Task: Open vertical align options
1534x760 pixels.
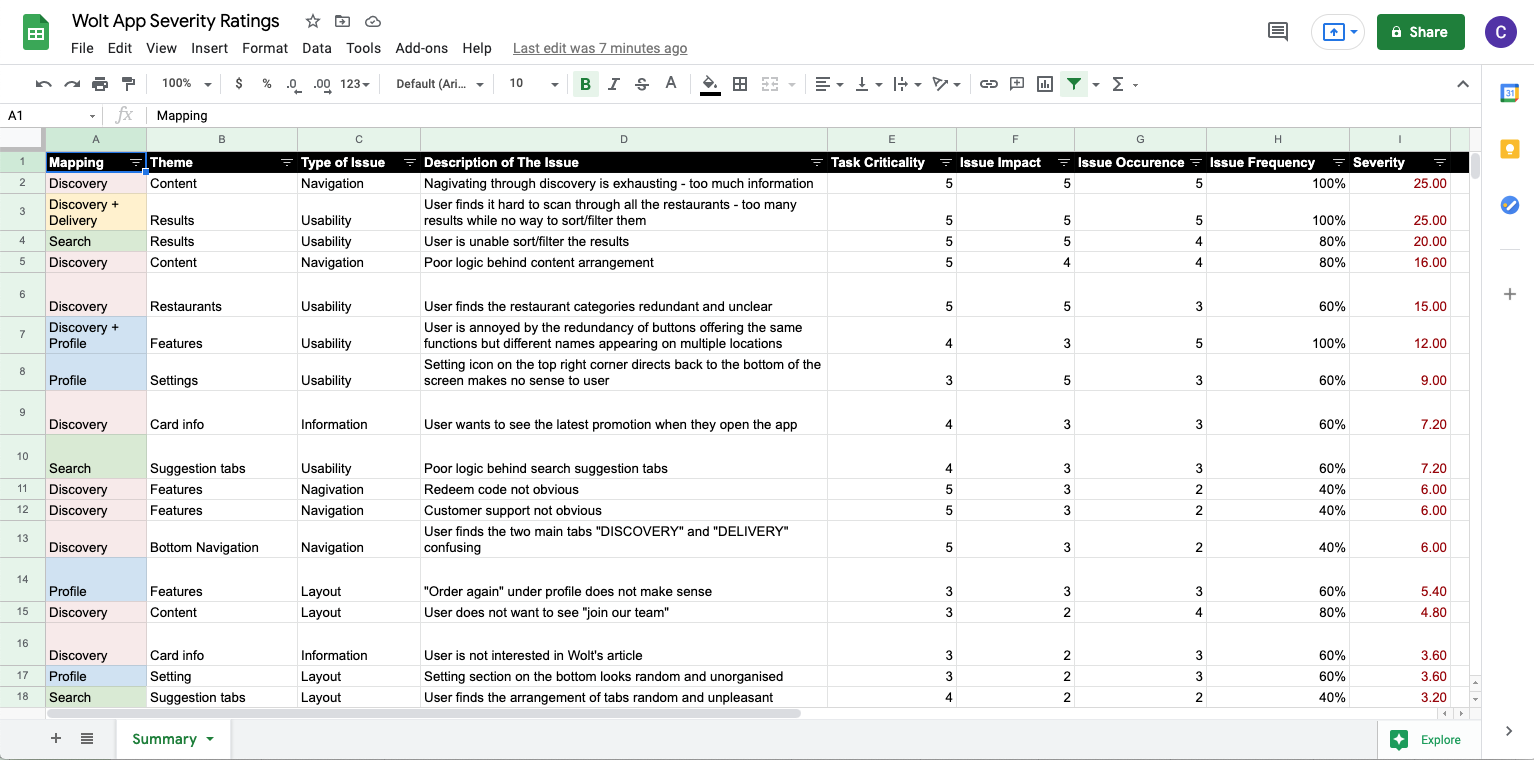Action: pos(869,84)
